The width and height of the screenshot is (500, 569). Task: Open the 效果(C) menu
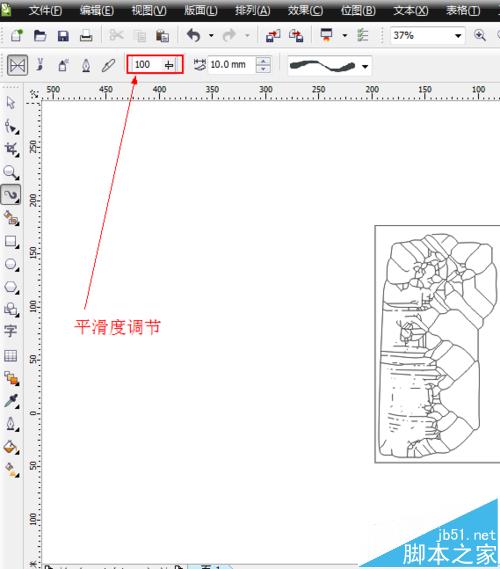point(305,10)
